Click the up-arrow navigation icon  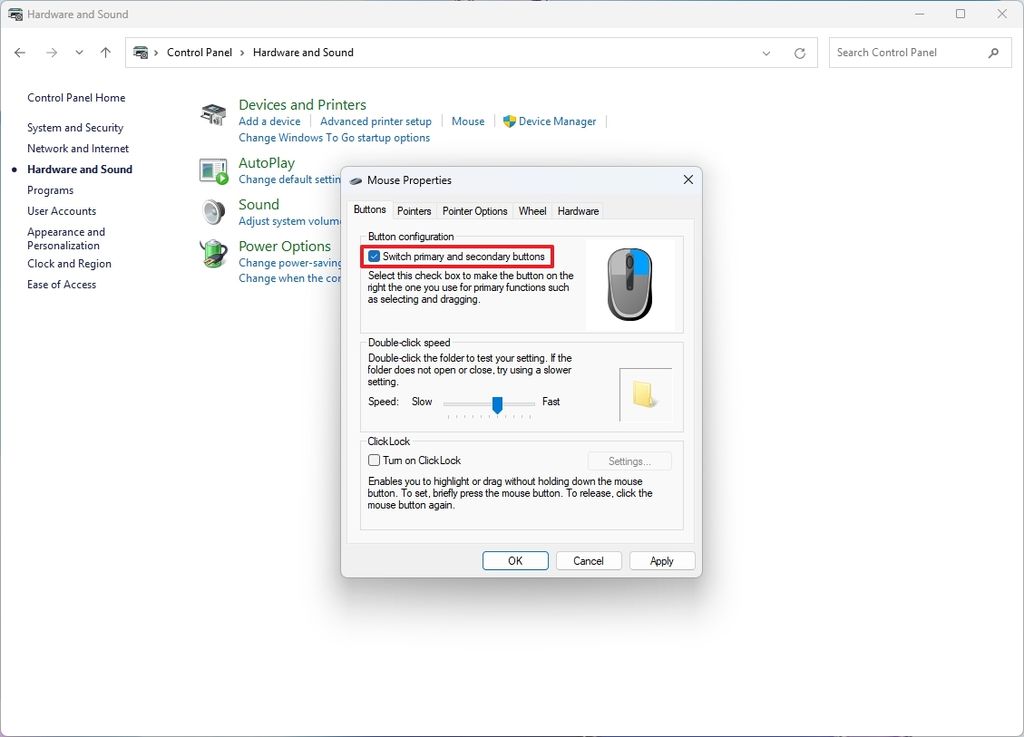pyautogui.click(x=105, y=52)
